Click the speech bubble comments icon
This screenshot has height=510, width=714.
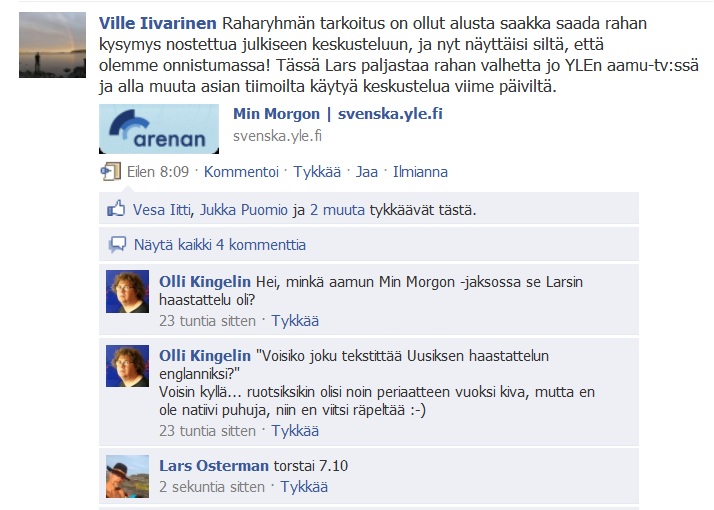[117, 245]
